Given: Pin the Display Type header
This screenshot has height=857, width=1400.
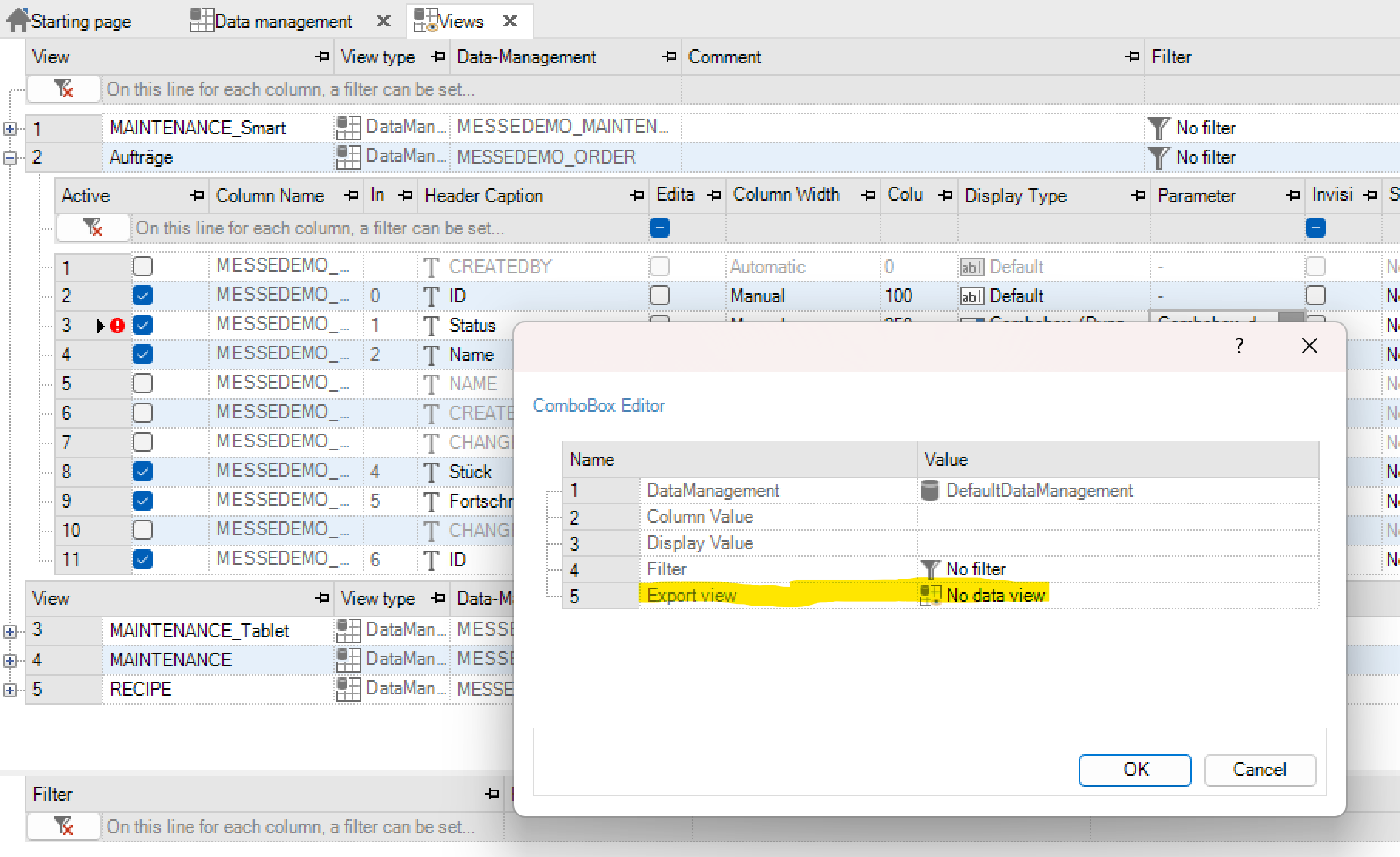Looking at the screenshot, I should (x=1138, y=196).
